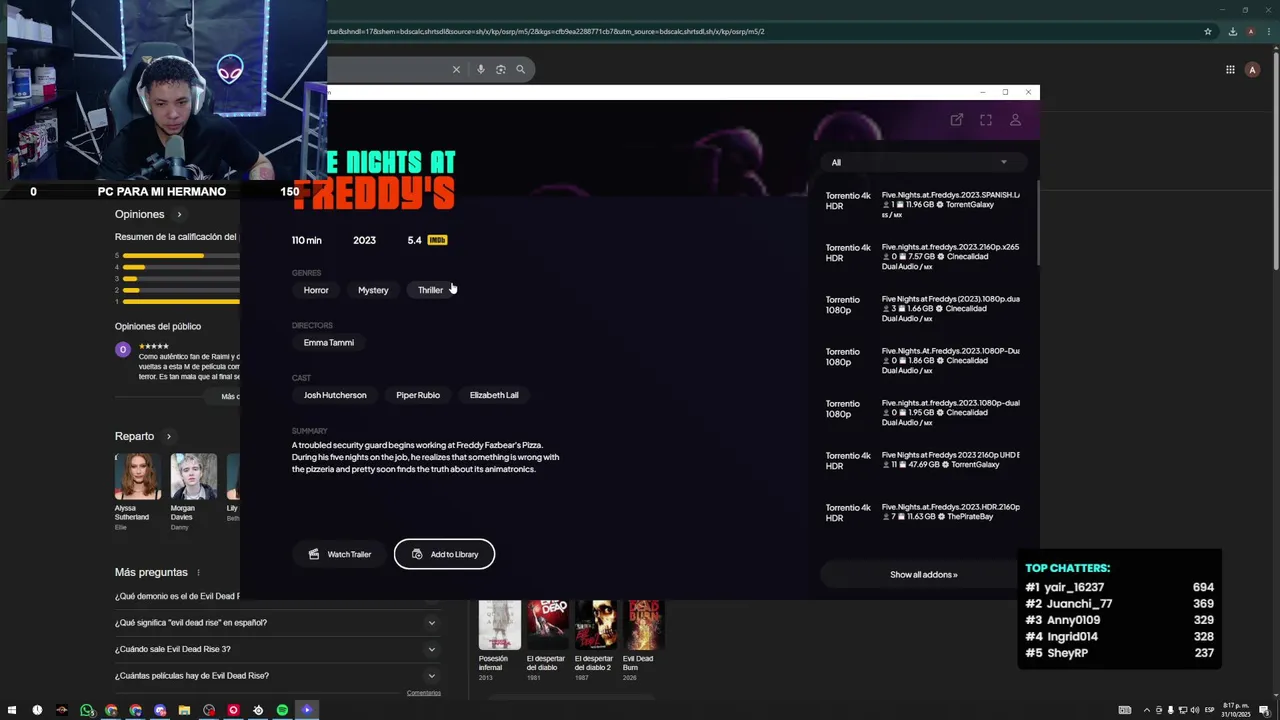1280x720 pixels.
Task: Click Show all addons link
Action: [923, 574]
